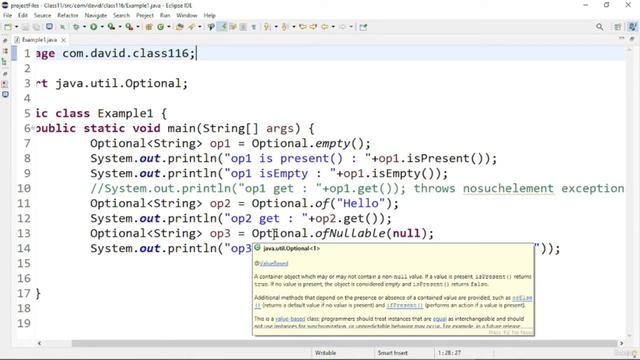This screenshot has width=640, height=360.
Task: Click the 'Writable' status bar entry
Action: click(x=325, y=353)
